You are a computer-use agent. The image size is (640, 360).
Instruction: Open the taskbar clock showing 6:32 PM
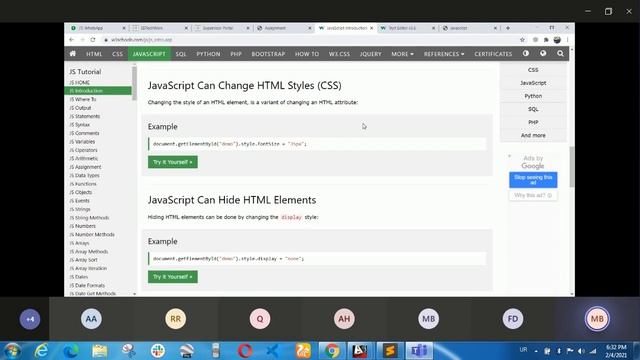[x=616, y=351]
